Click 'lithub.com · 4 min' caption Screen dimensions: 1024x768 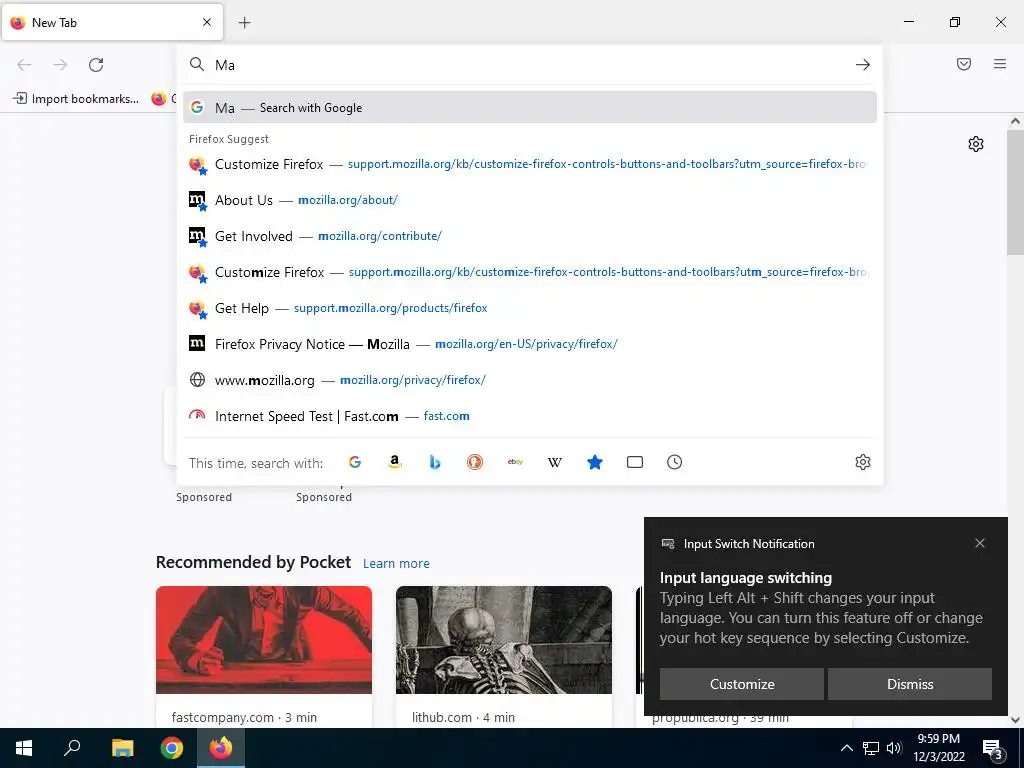(463, 717)
